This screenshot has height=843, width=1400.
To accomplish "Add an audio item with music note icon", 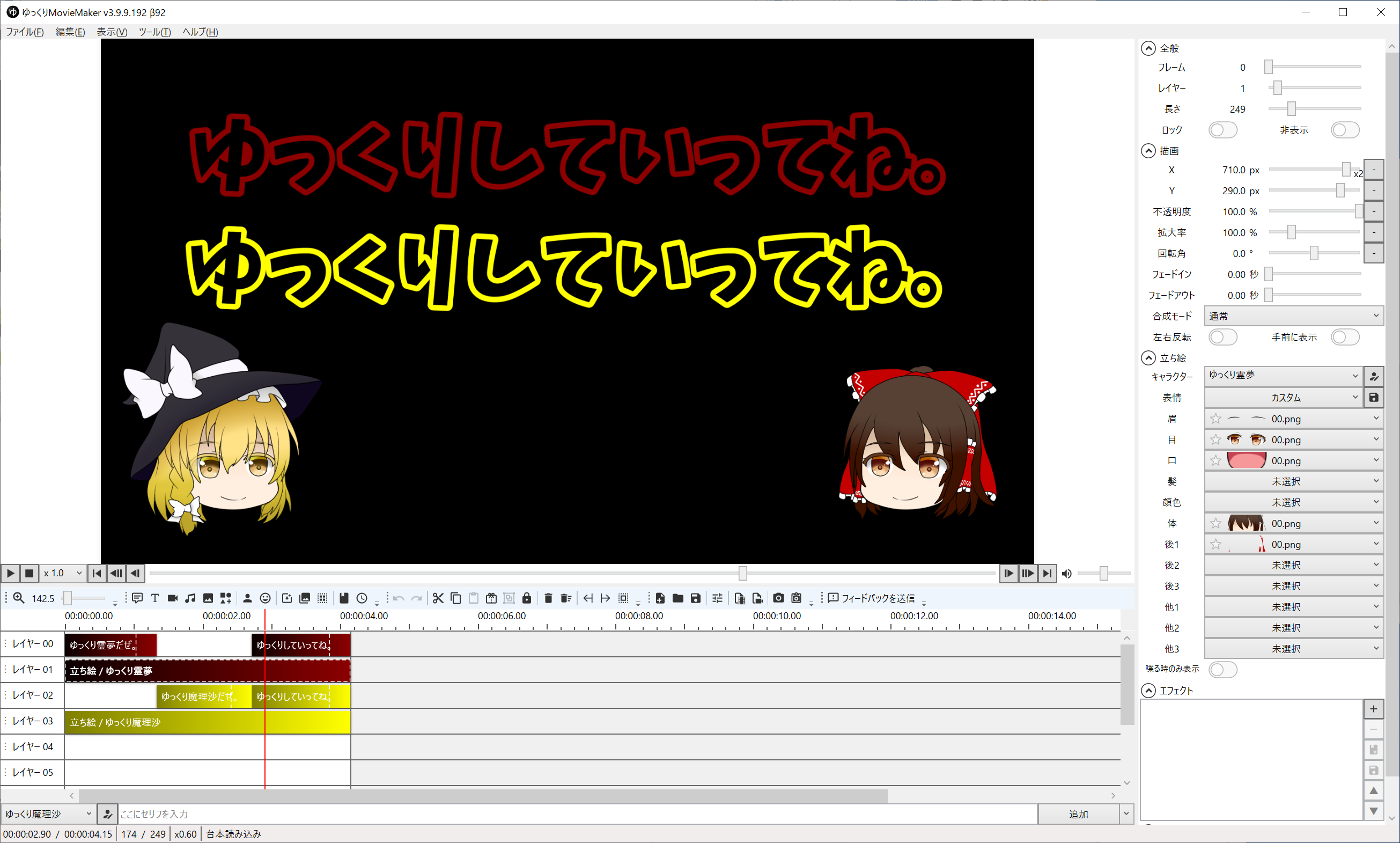I will [190, 598].
